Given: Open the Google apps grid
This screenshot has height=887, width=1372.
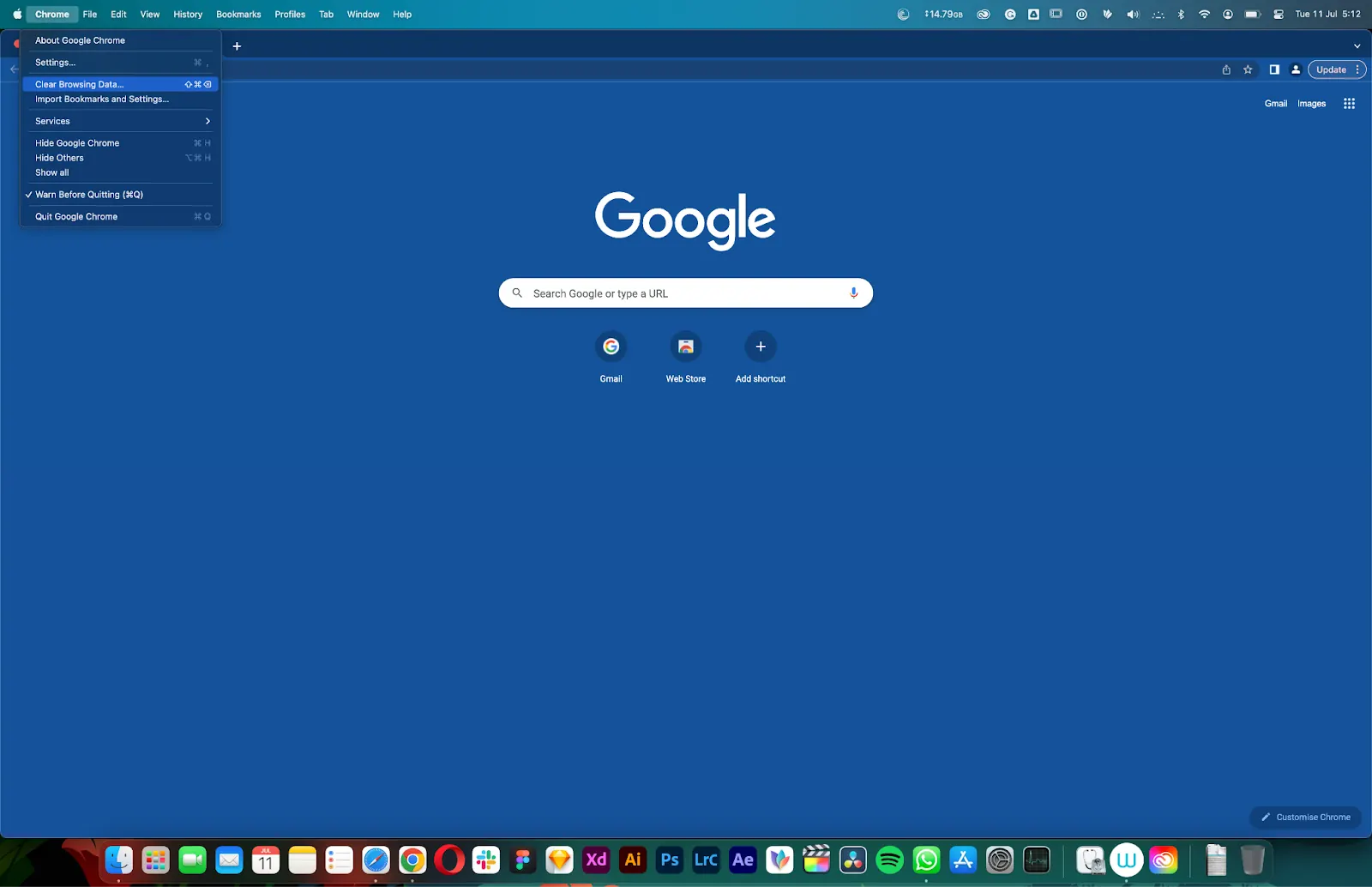Looking at the screenshot, I should pos(1349,104).
